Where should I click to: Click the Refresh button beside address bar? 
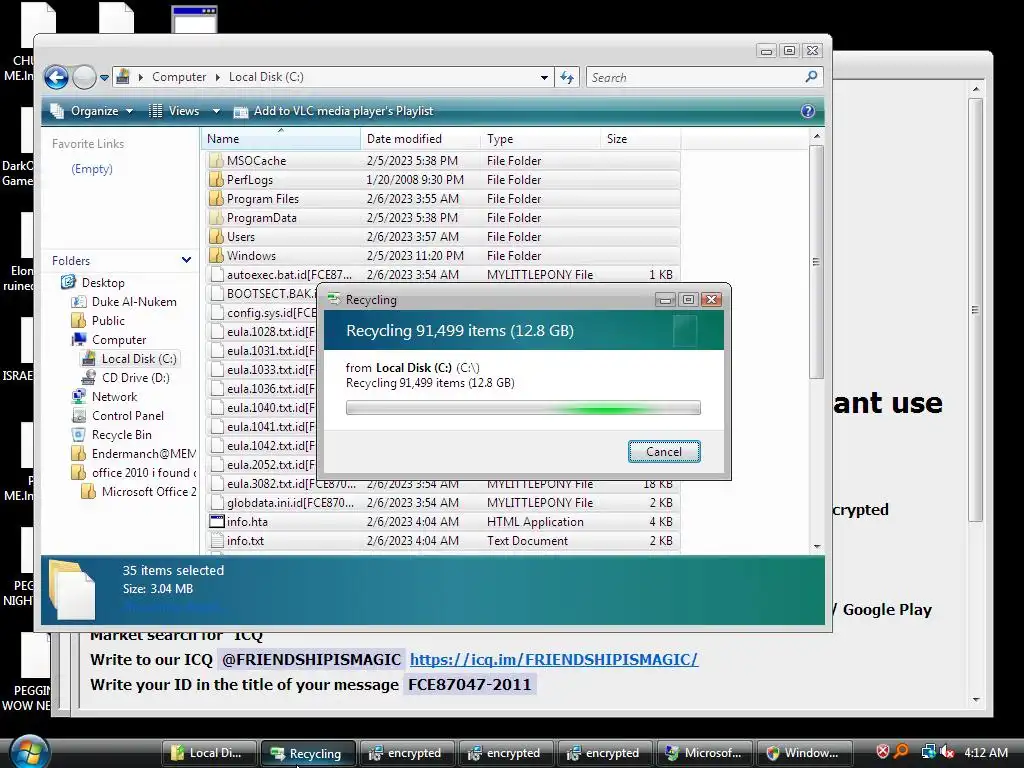coord(567,77)
